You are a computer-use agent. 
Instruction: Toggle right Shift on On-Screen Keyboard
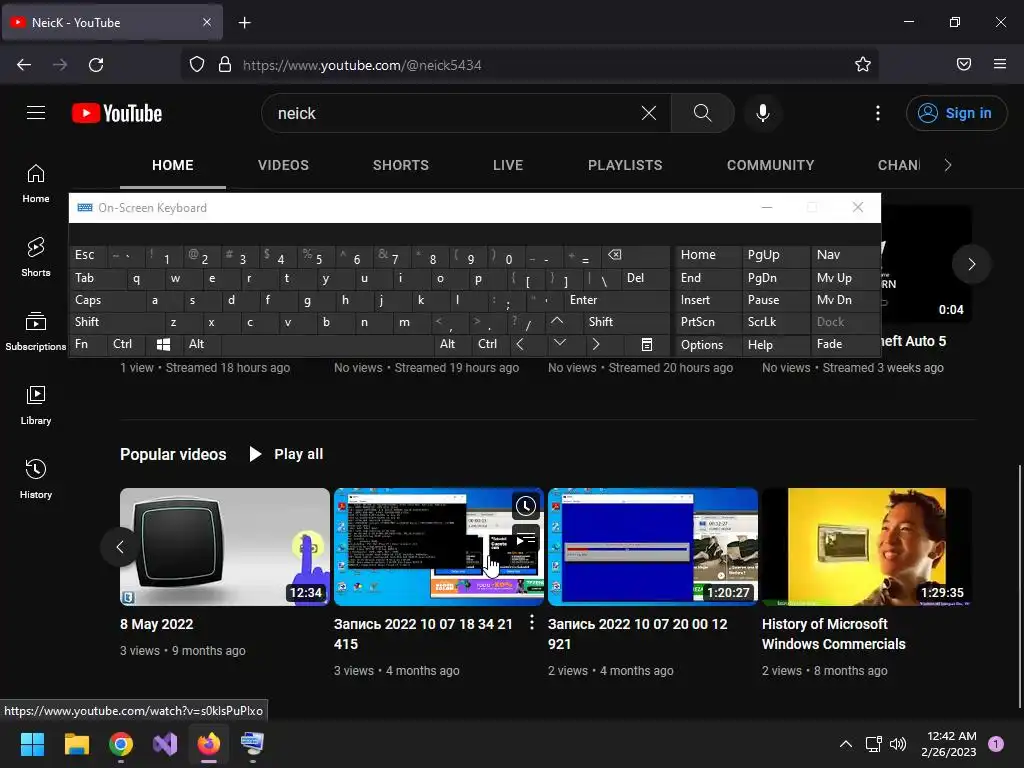626,322
